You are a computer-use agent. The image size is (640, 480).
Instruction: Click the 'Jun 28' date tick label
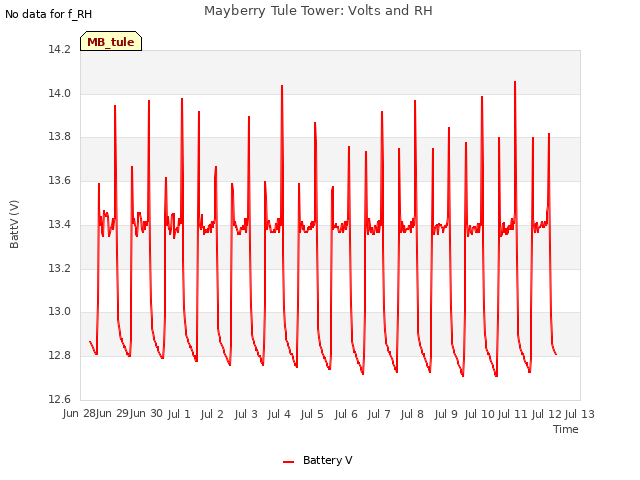[x=79, y=414]
